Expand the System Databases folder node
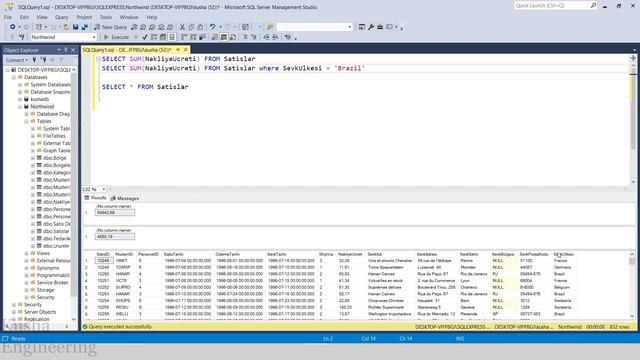Viewport: 640px width, 360px height. [x=20, y=84]
